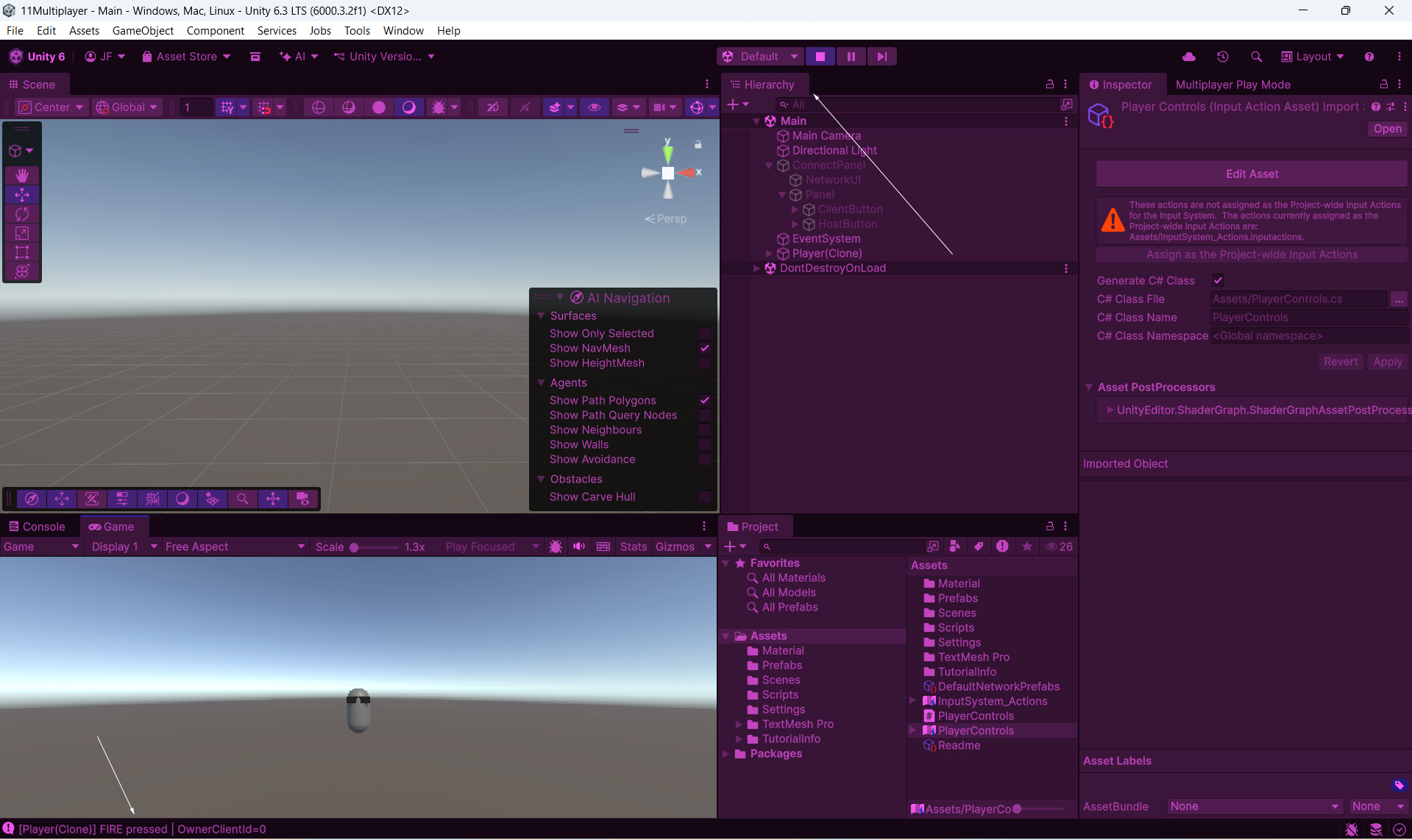Click the Pause playback button

coord(851,57)
